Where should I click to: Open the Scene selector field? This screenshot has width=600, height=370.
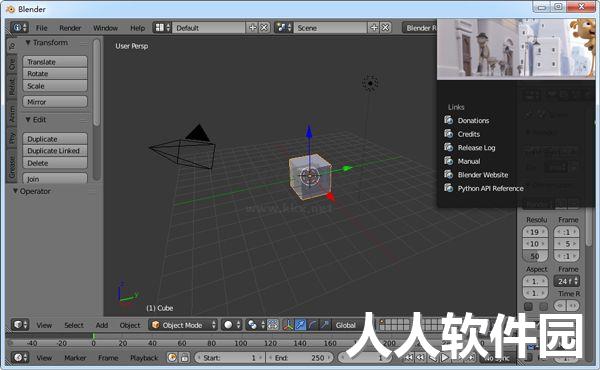coord(330,28)
